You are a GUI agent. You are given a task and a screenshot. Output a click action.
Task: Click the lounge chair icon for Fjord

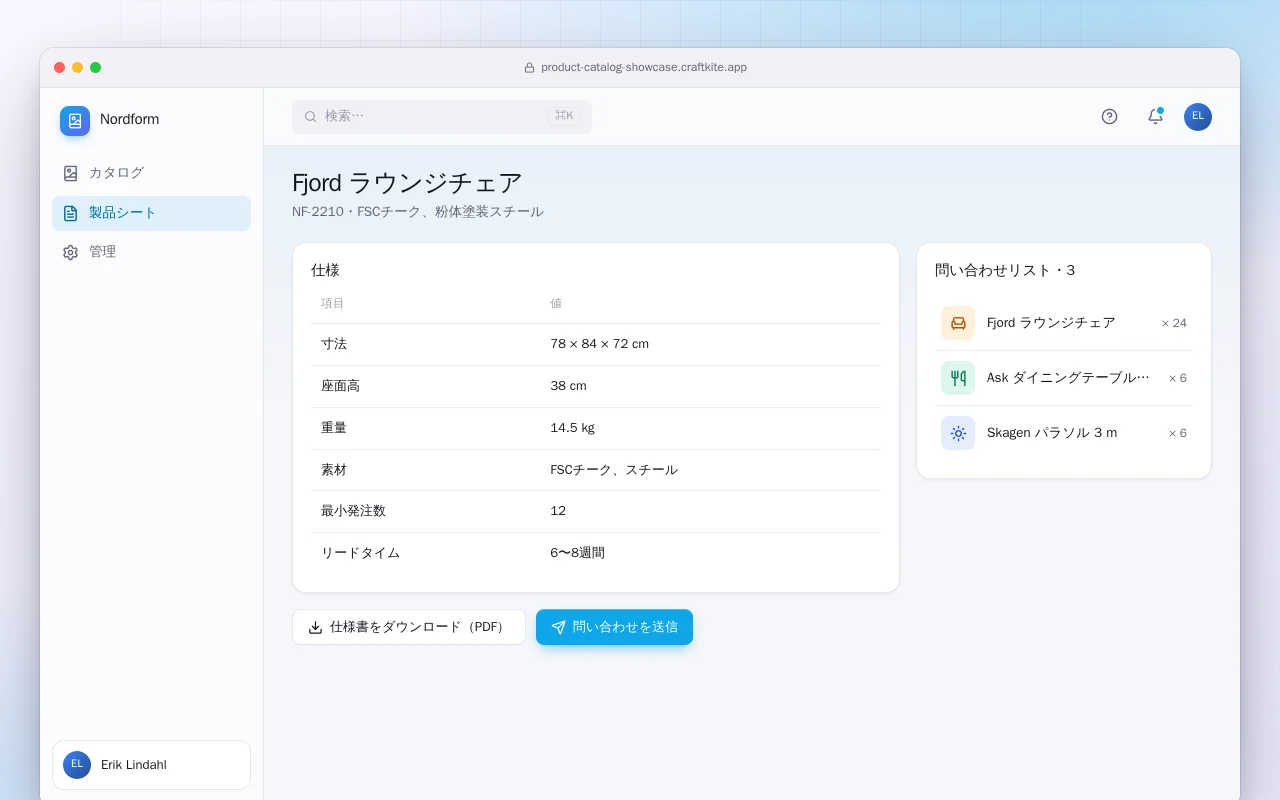click(x=958, y=323)
